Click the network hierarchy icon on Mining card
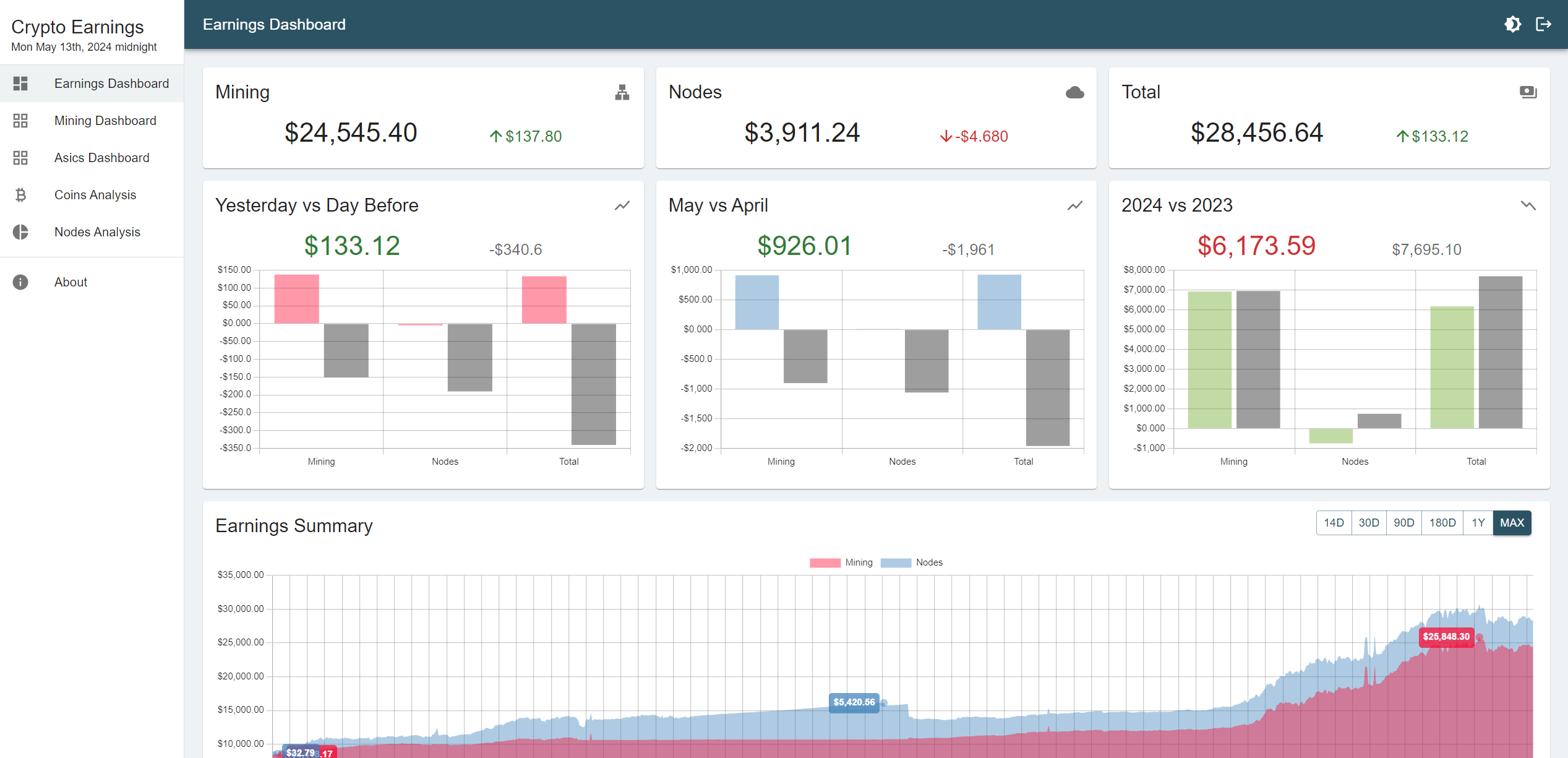 point(622,92)
